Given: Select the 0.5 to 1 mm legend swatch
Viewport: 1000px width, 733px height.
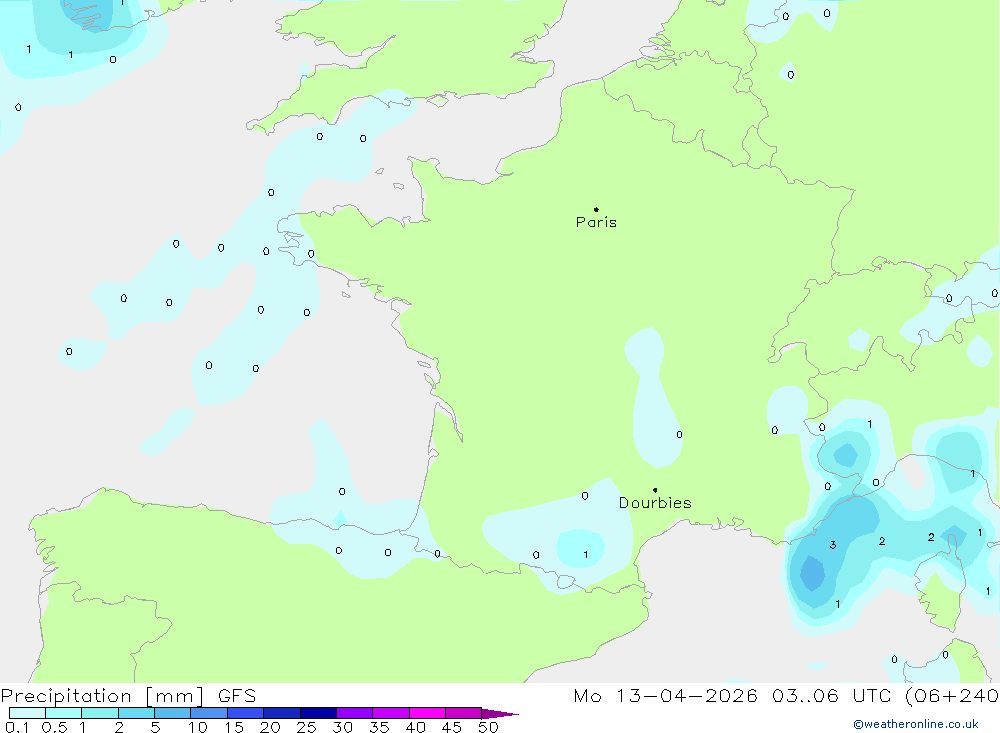Looking at the screenshot, I should click(63, 713).
